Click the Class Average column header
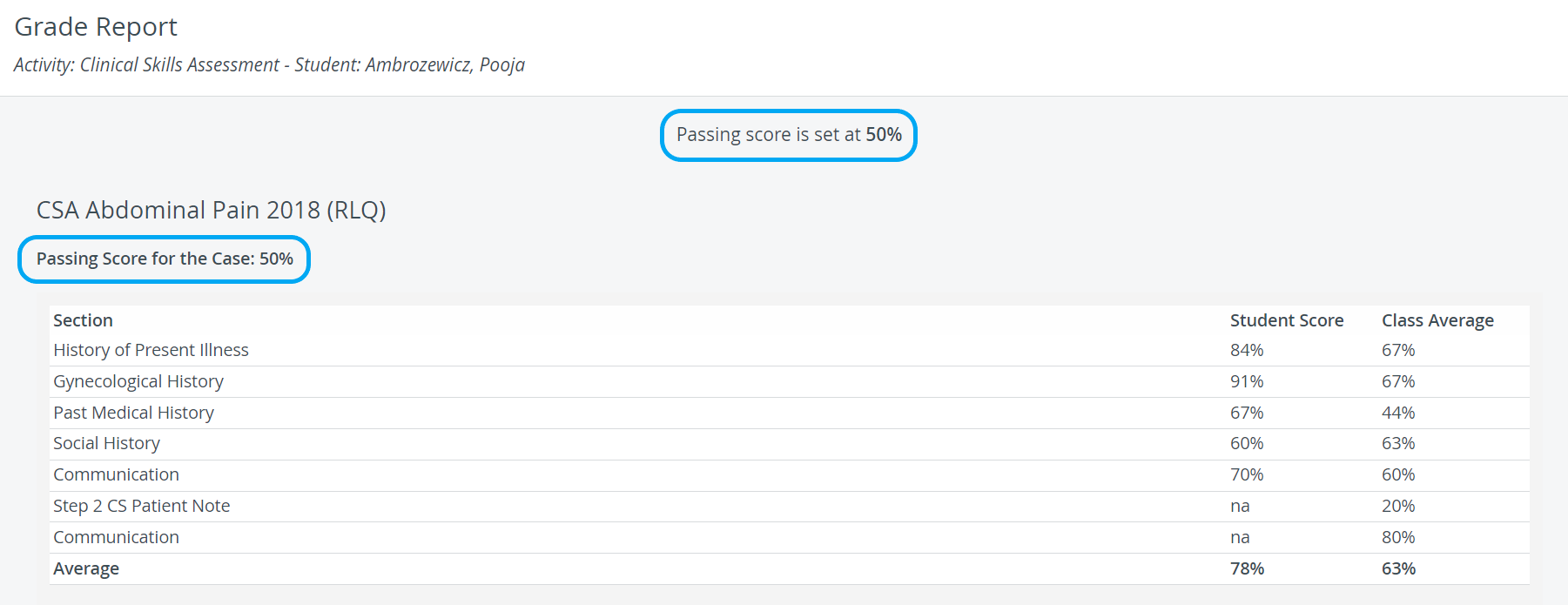Viewport: 1568px width, 605px height. pyautogui.click(x=1437, y=320)
